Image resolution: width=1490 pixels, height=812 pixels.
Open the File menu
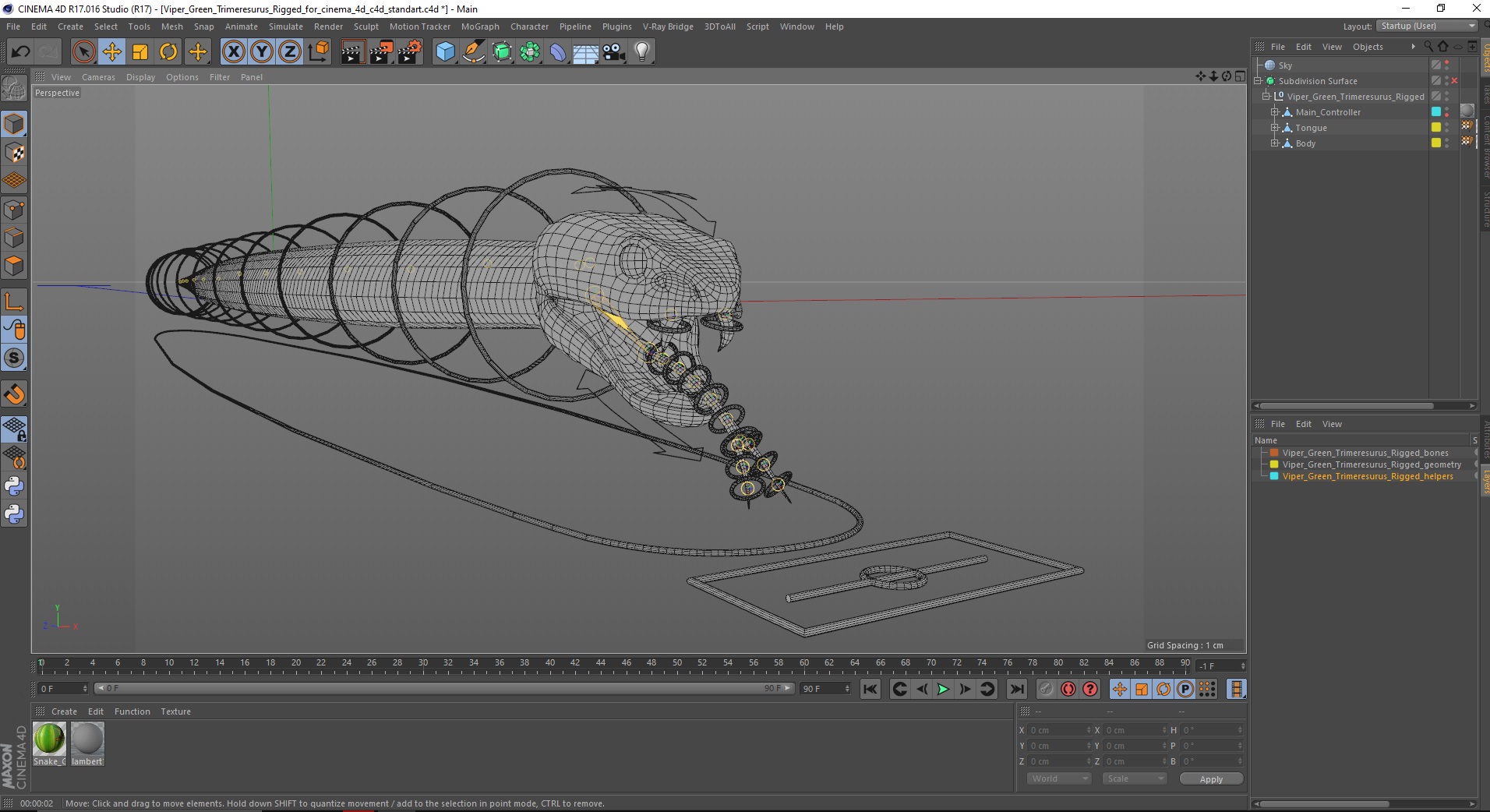(13, 26)
